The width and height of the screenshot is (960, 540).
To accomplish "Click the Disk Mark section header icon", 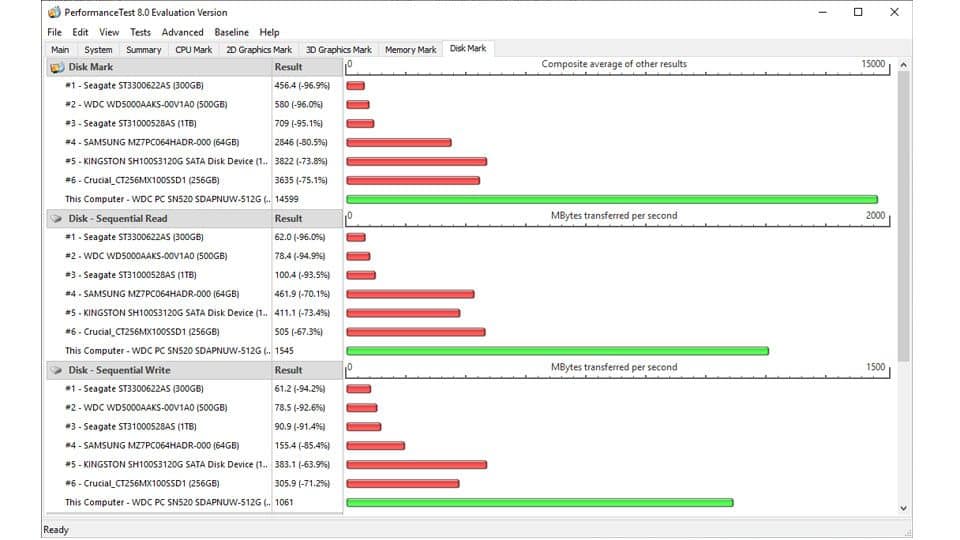I will pyautogui.click(x=56, y=67).
